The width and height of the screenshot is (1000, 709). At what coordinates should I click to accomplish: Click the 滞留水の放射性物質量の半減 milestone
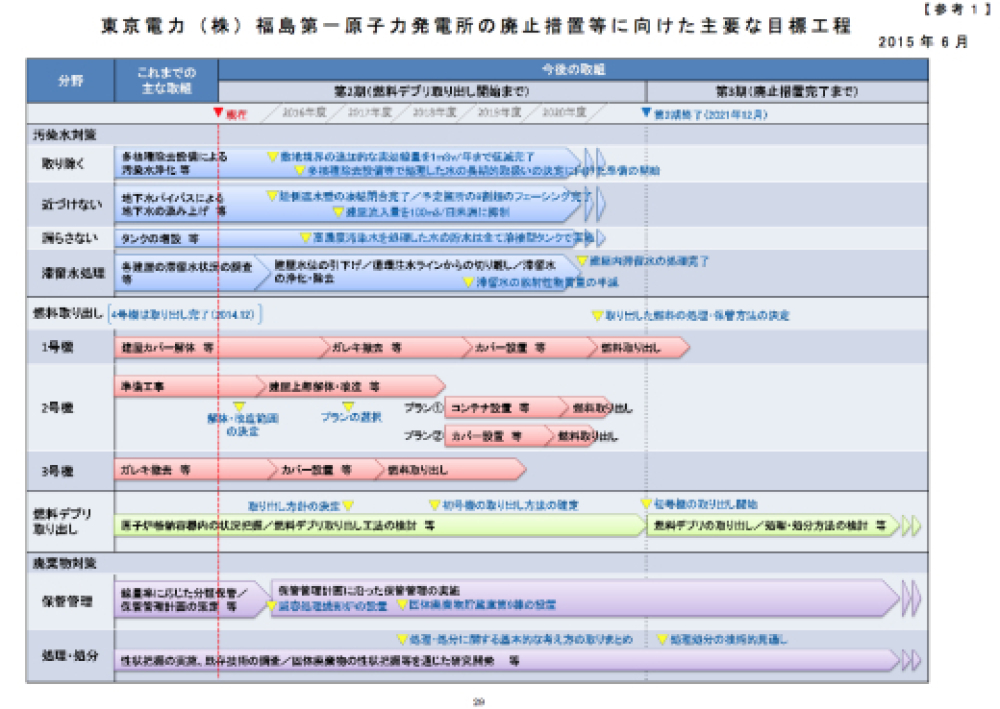pyautogui.click(x=541, y=282)
